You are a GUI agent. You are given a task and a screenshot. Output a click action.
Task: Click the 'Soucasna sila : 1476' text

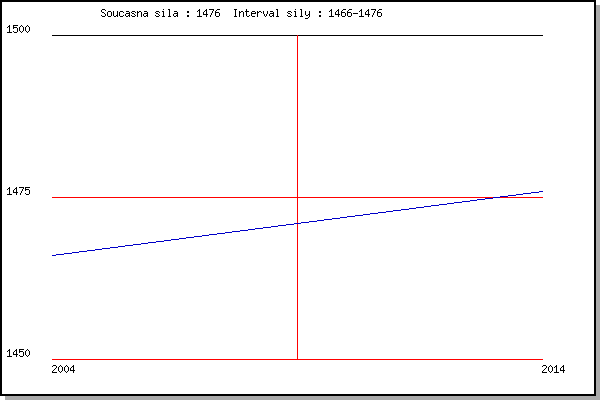pyautogui.click(x=160, y=13)
